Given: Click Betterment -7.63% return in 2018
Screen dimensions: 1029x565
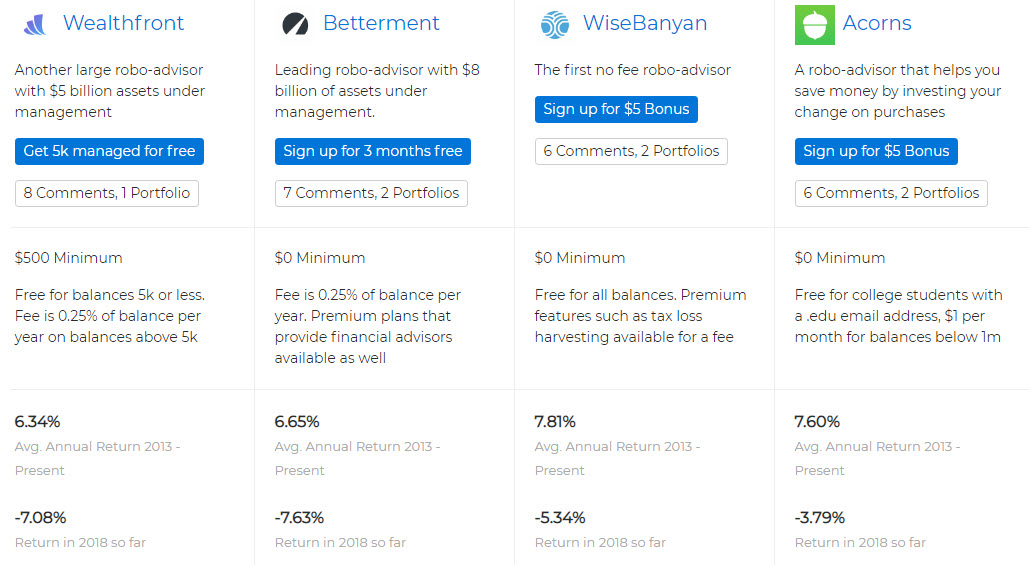Looking at the screenshot, I should (299, 518).
